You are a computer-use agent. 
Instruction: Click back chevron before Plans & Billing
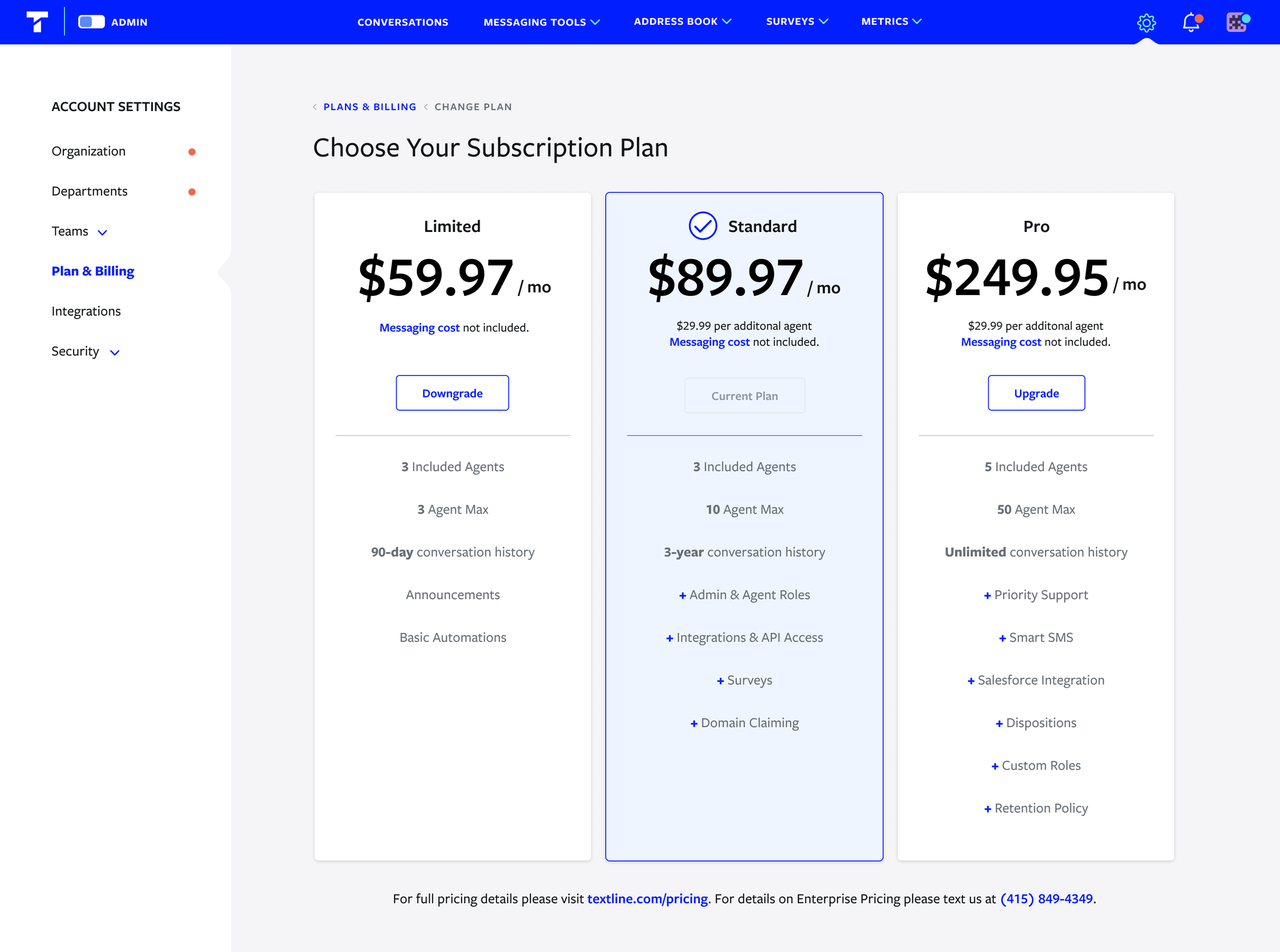[315, 107]
